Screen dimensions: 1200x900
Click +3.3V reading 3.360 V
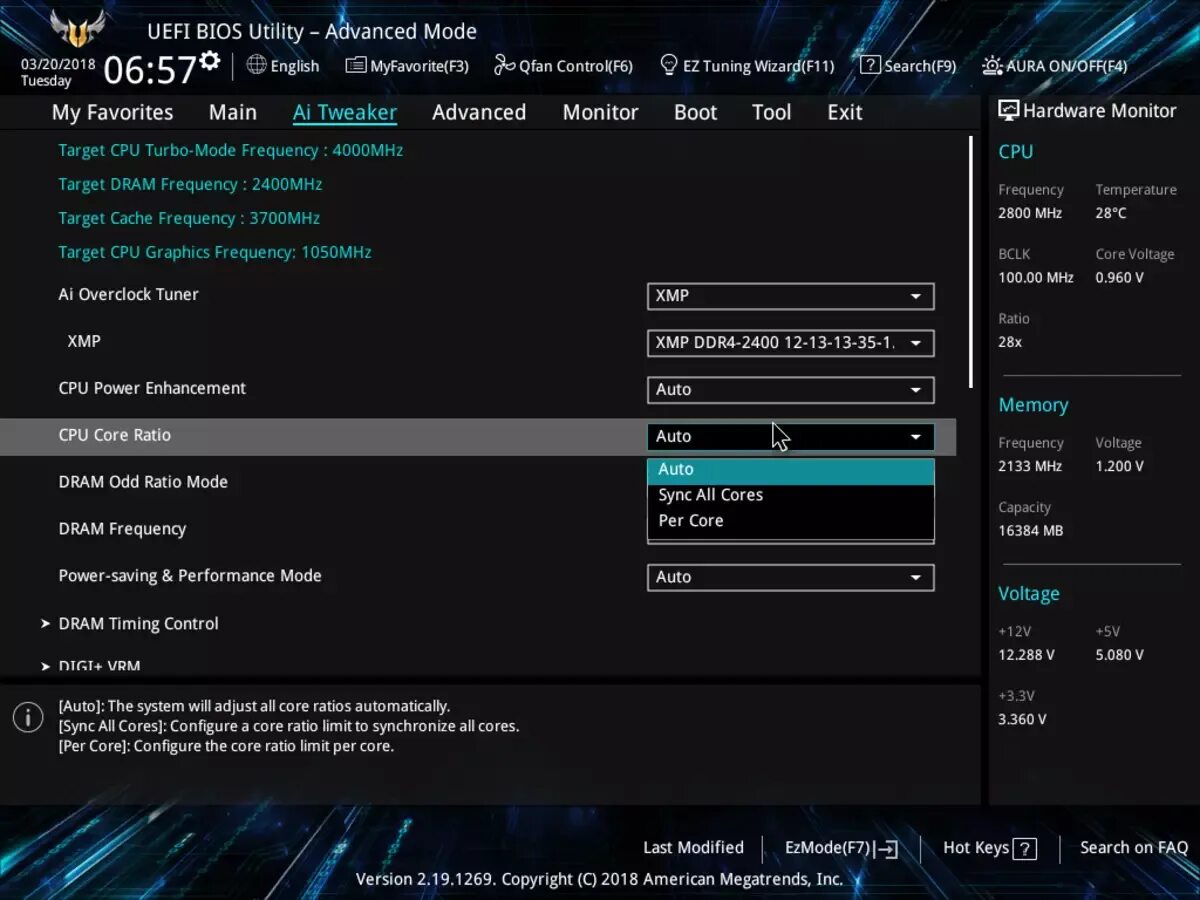tap(1022, 720)
